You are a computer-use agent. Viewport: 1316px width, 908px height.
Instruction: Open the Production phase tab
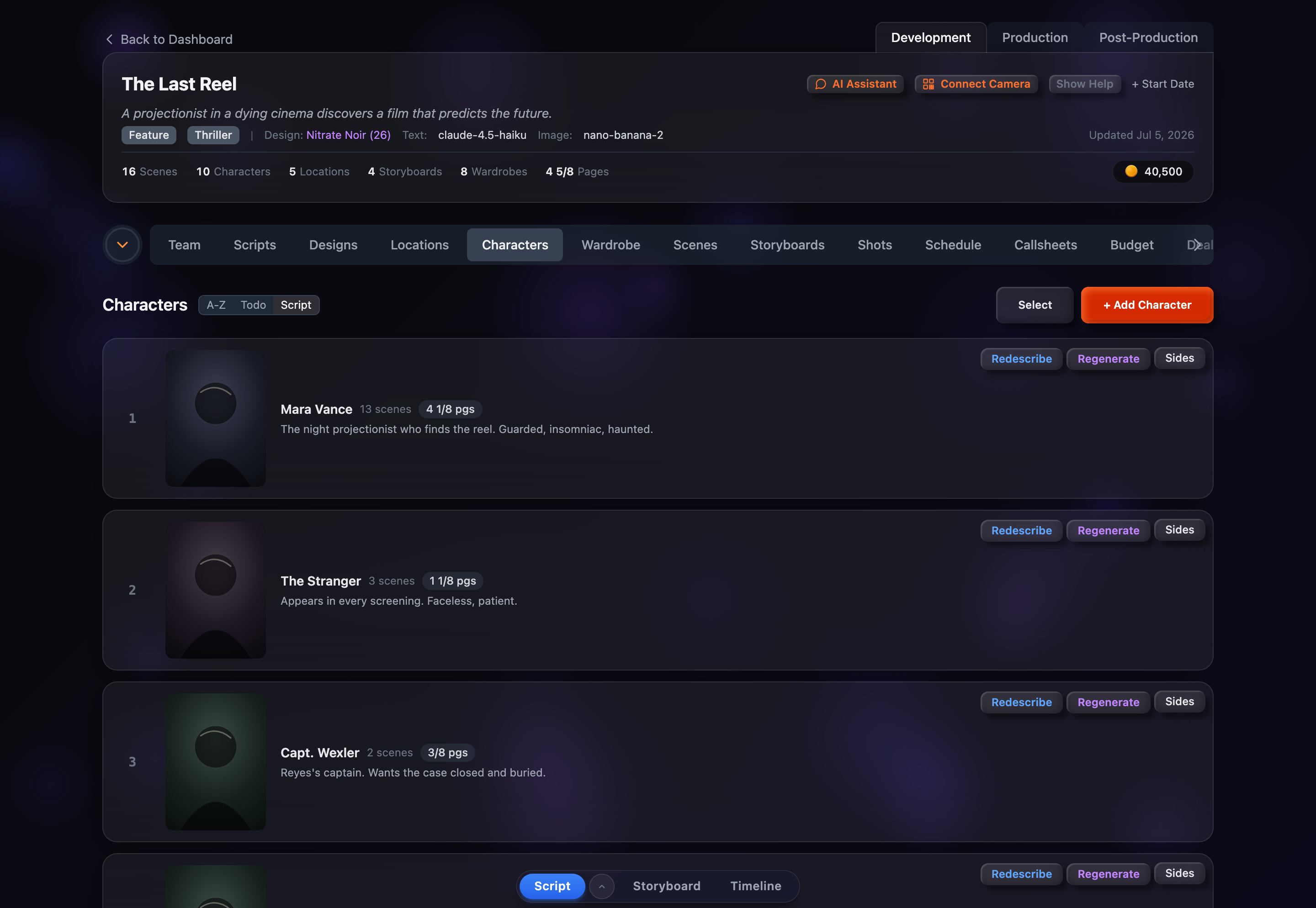coord(1035,37)
